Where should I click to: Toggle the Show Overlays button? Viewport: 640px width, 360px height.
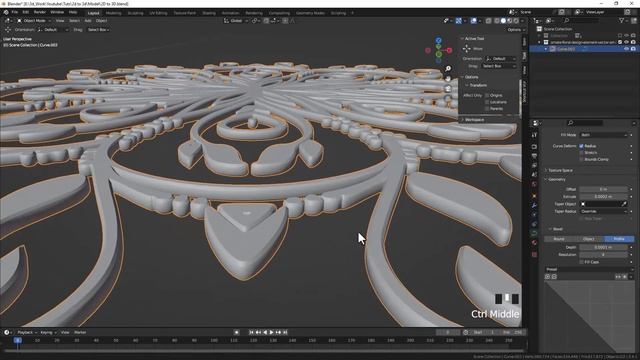coord(473,20)
